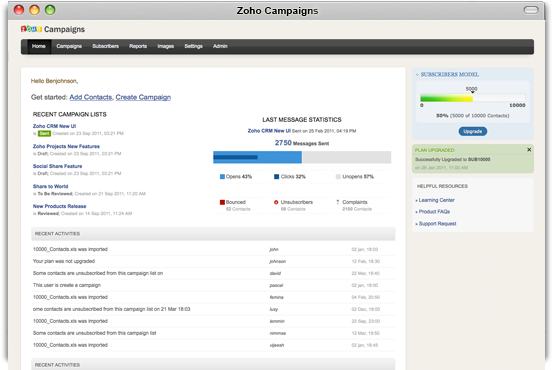The width and height of the screenshot is (552, 370).
Task: Select activity mentioning '21 Mar 18:03'
Action: 213,309
